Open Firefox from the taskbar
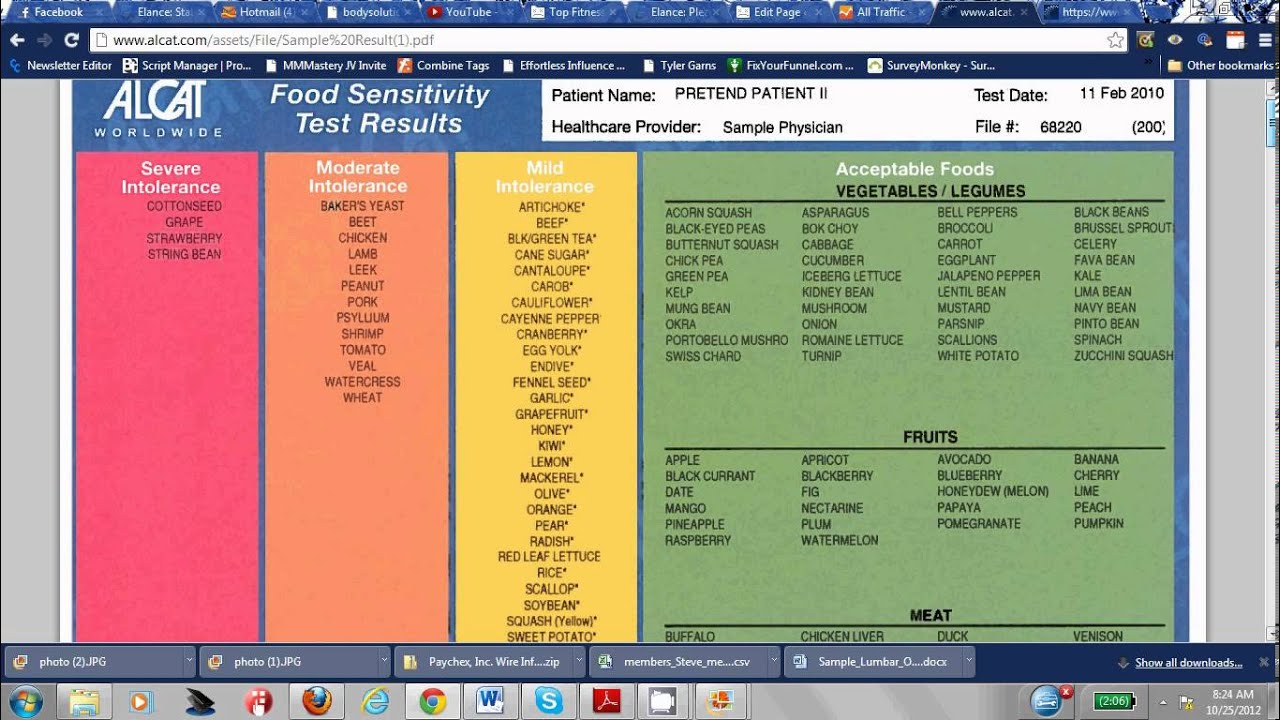This screenshot has width=1280, height=720. 316,701
